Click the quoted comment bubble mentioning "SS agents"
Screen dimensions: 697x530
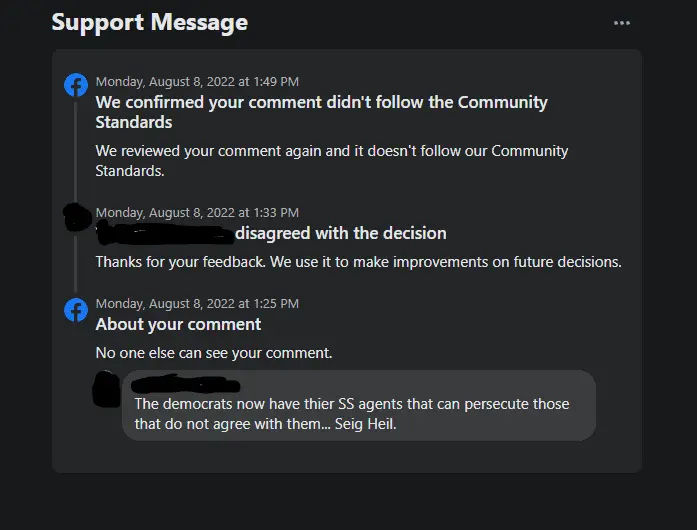point(358,413)
